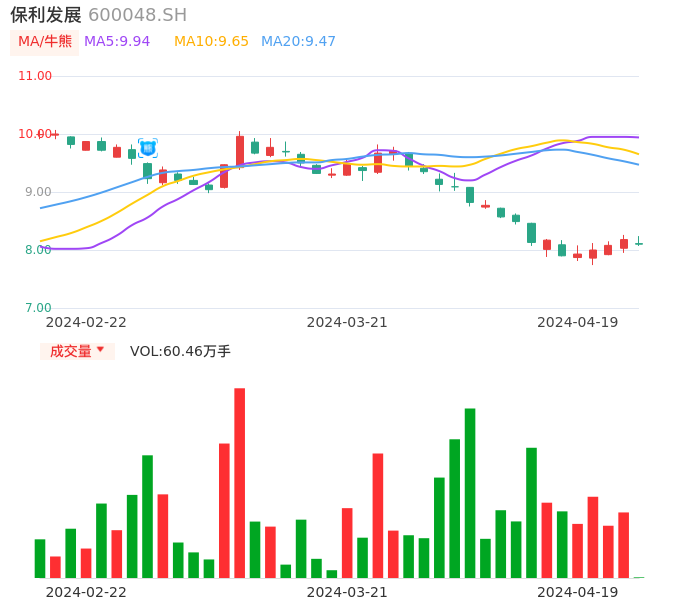Click the tallest green volume bar
Viewport: 686px width, 606px height.
[x=470, y=493]
